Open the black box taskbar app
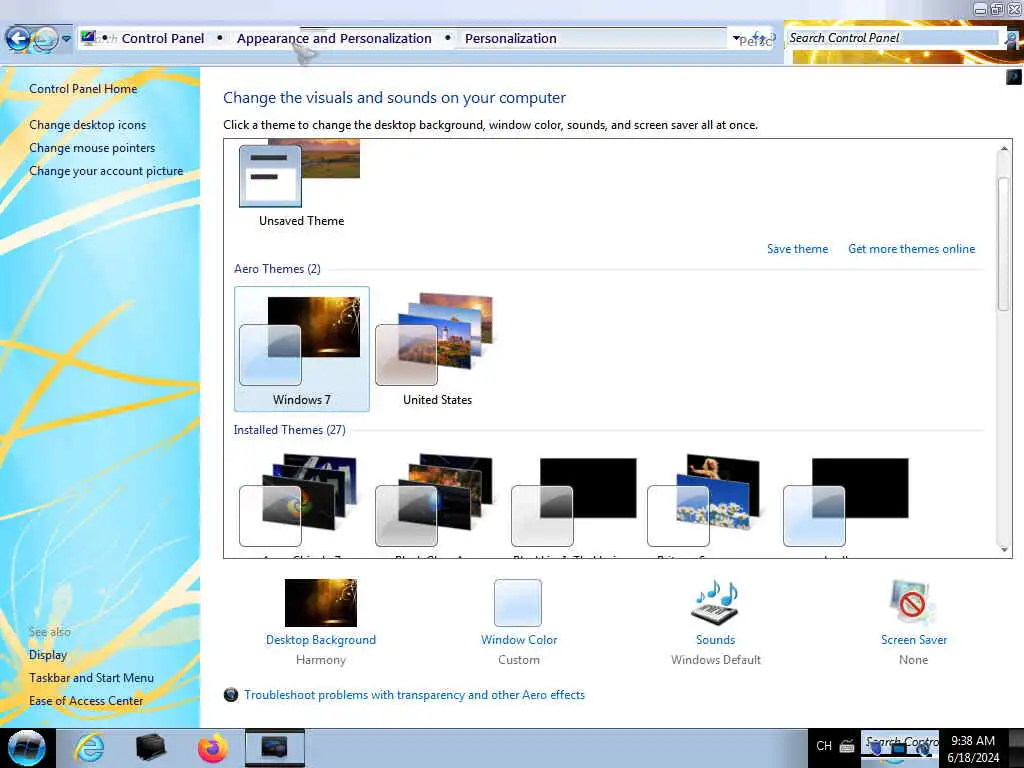 click(x=150, y=748)
